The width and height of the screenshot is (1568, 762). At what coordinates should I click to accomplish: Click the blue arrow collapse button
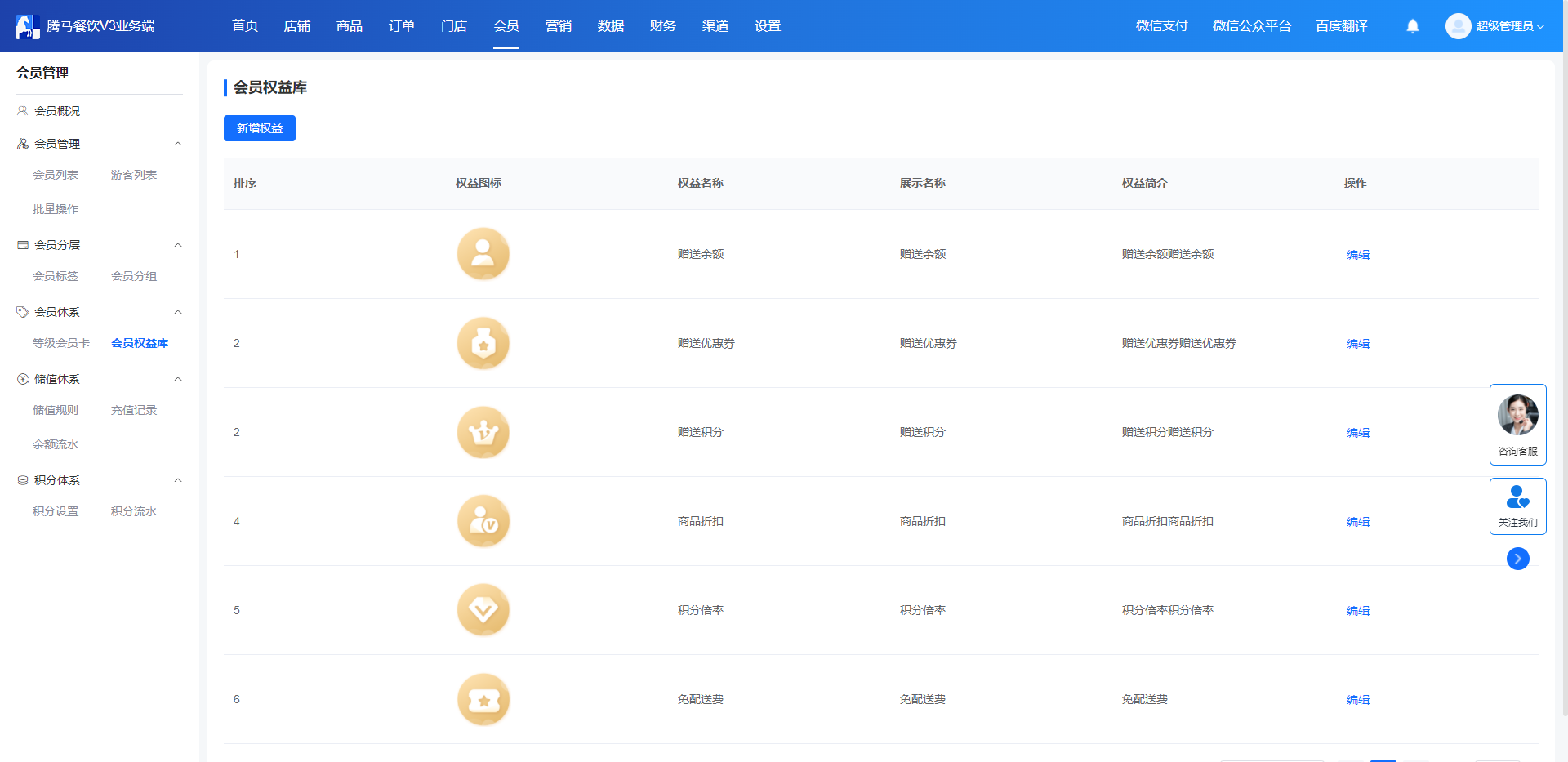pyautogui.click(x=1518, y=559)
